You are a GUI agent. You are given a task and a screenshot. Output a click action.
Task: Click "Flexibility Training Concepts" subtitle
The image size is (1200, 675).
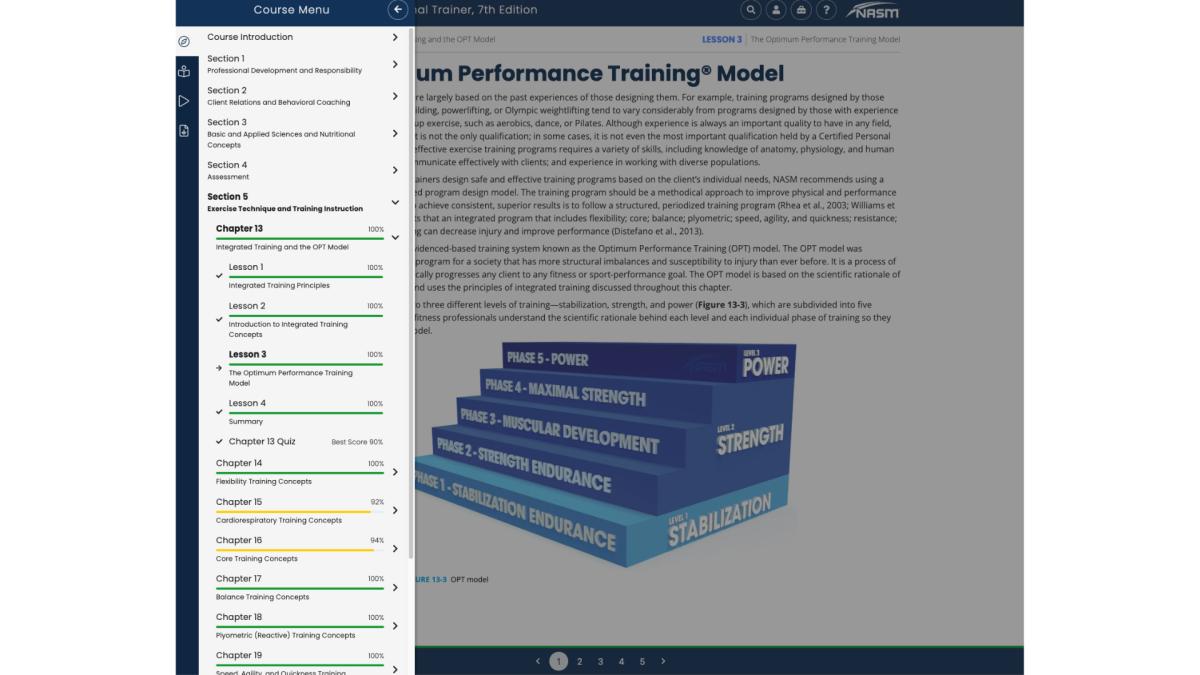coord(264,481)
